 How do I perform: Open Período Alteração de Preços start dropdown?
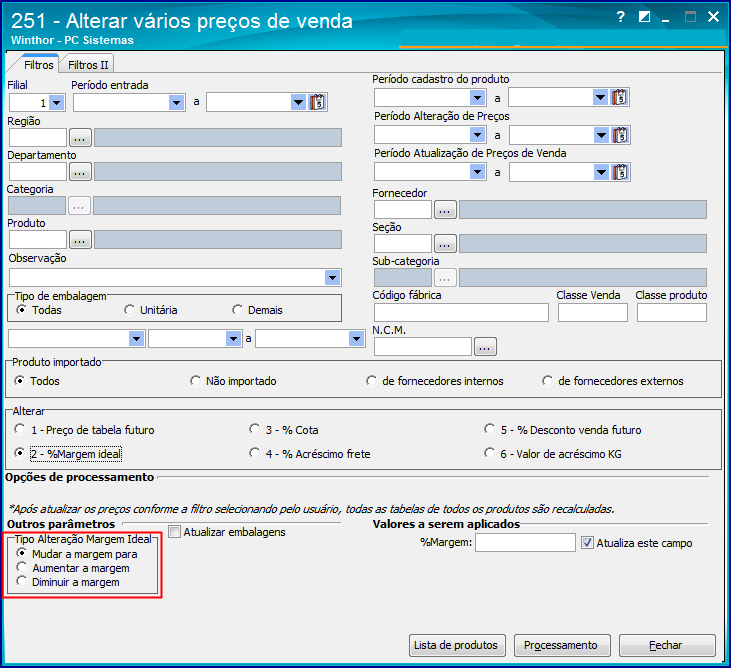pos(477,135)
